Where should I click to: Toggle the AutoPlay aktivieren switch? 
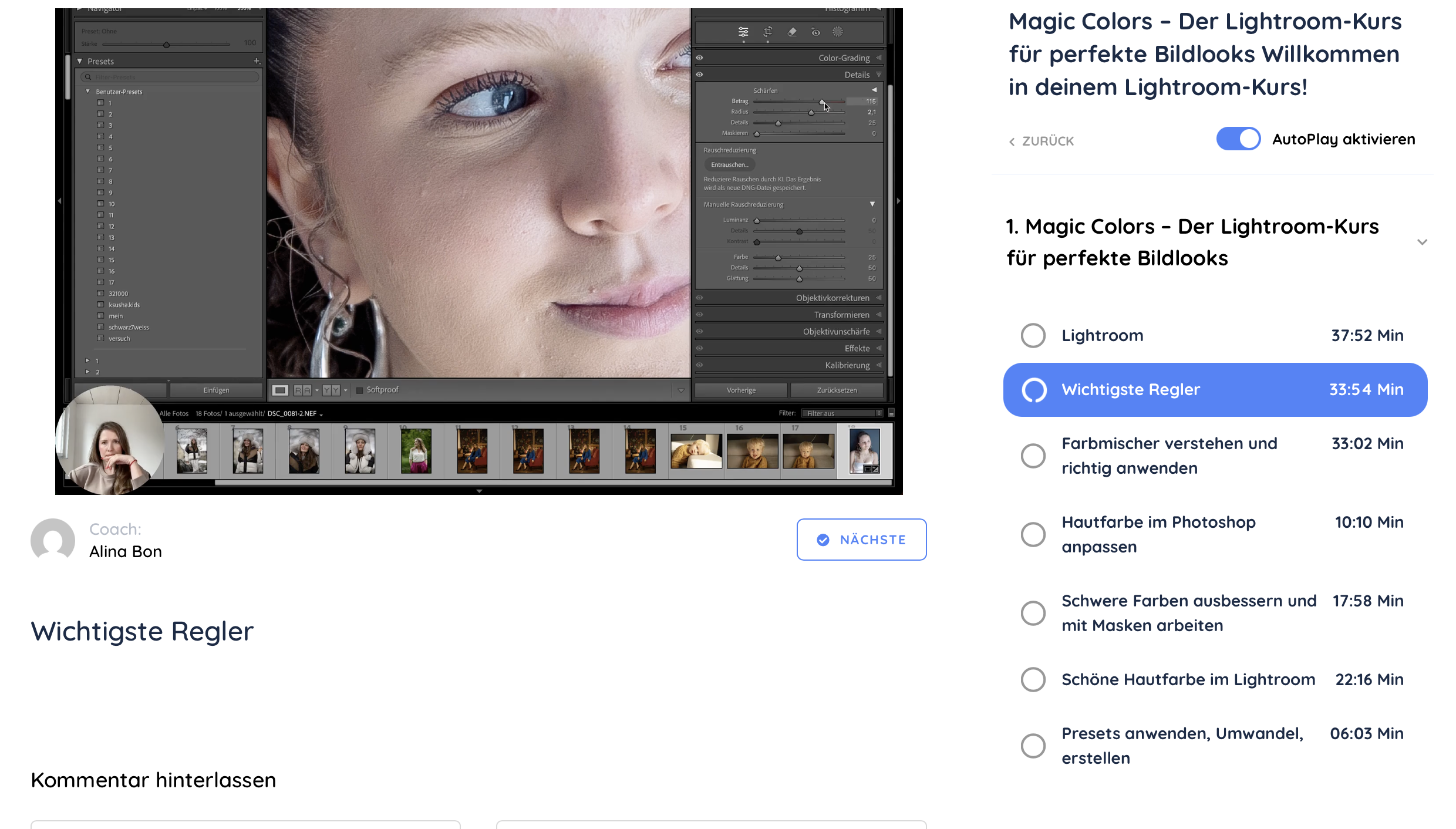(1238, 139)
